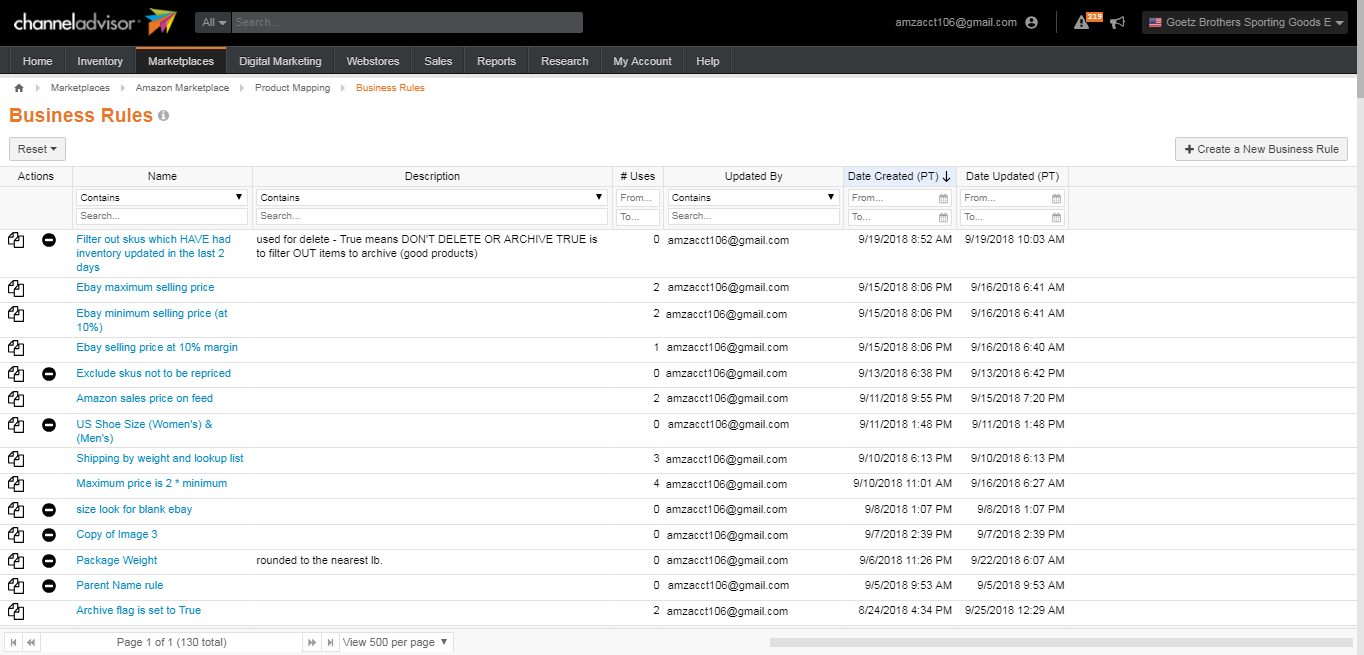Image resolution: width=1364 pixels, height=655 pixels.
Task: Open the Goetz Brothers account selector
Action: 1246,22
